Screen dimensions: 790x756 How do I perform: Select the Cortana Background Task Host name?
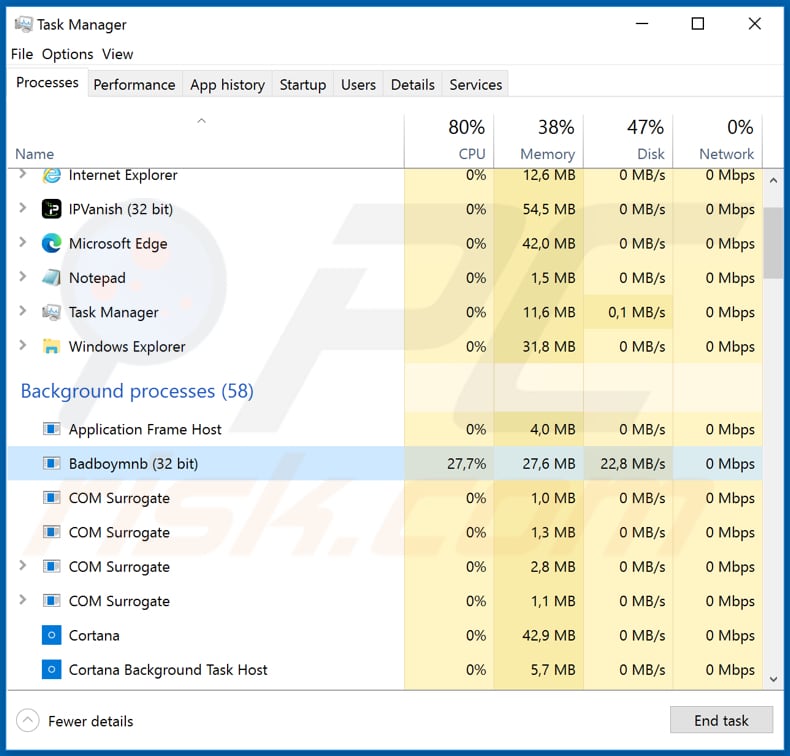point(168,670)
